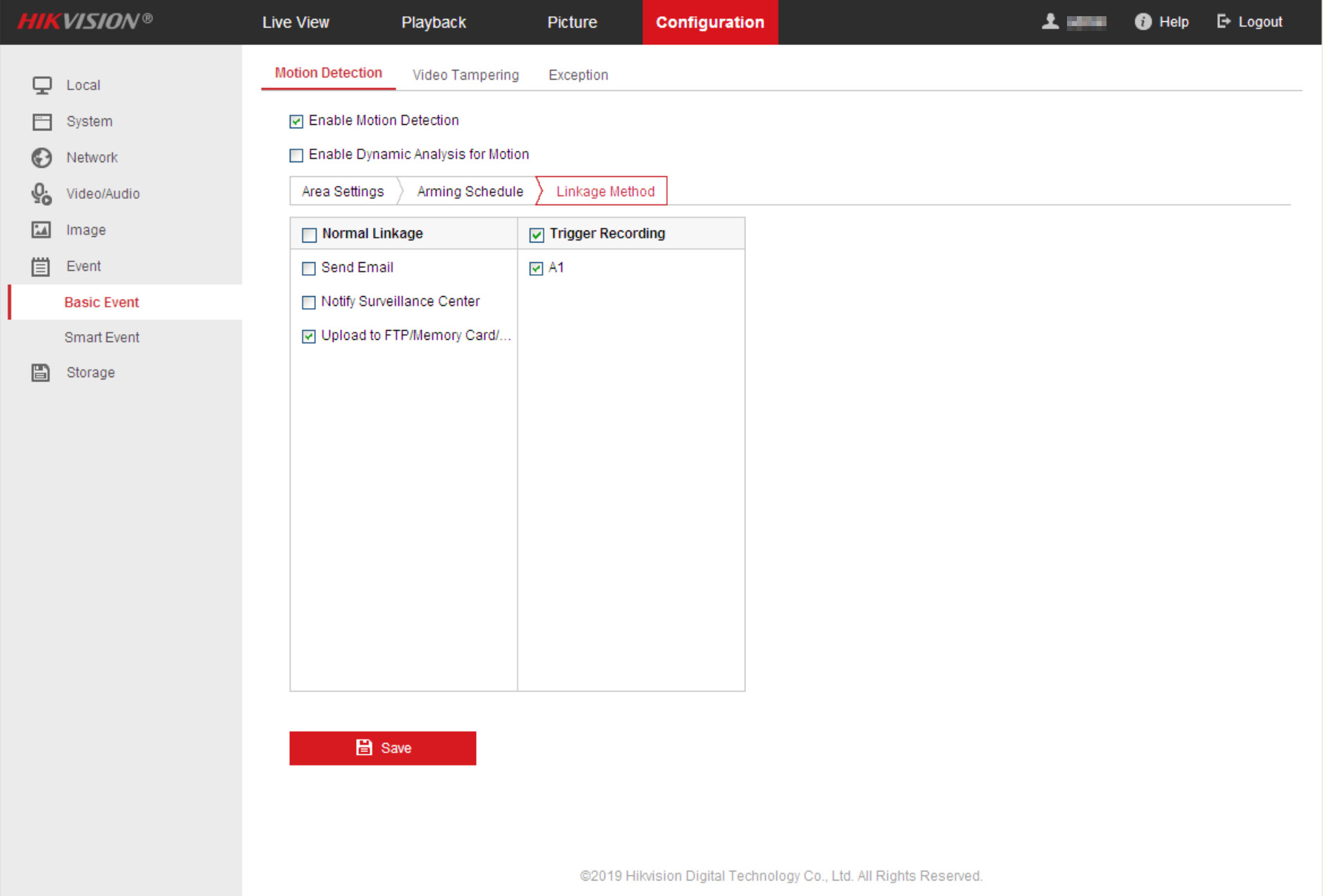The image size is (1323, 896).
Task: Click the Storage disk icon
Action: (41, 373)
